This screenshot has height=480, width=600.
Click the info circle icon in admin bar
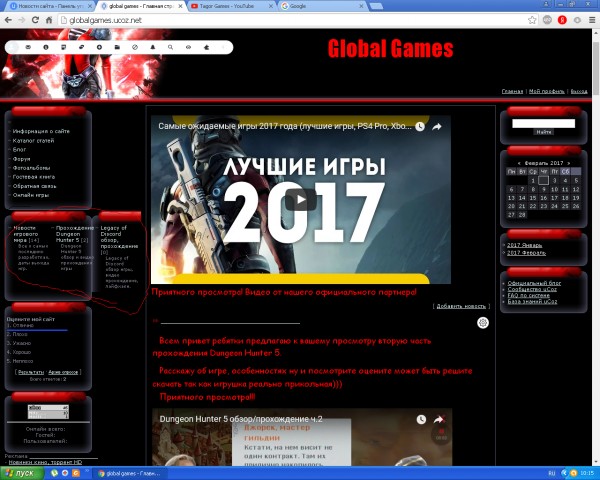point(46,47)
